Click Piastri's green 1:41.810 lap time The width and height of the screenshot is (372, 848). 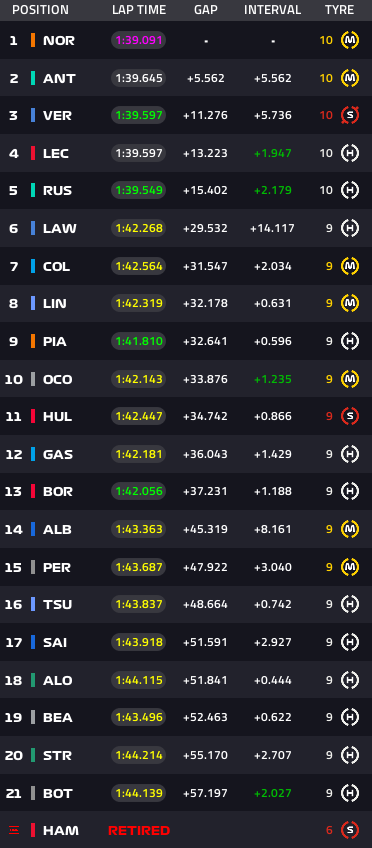pyautogui.click(x=138, y=341)
